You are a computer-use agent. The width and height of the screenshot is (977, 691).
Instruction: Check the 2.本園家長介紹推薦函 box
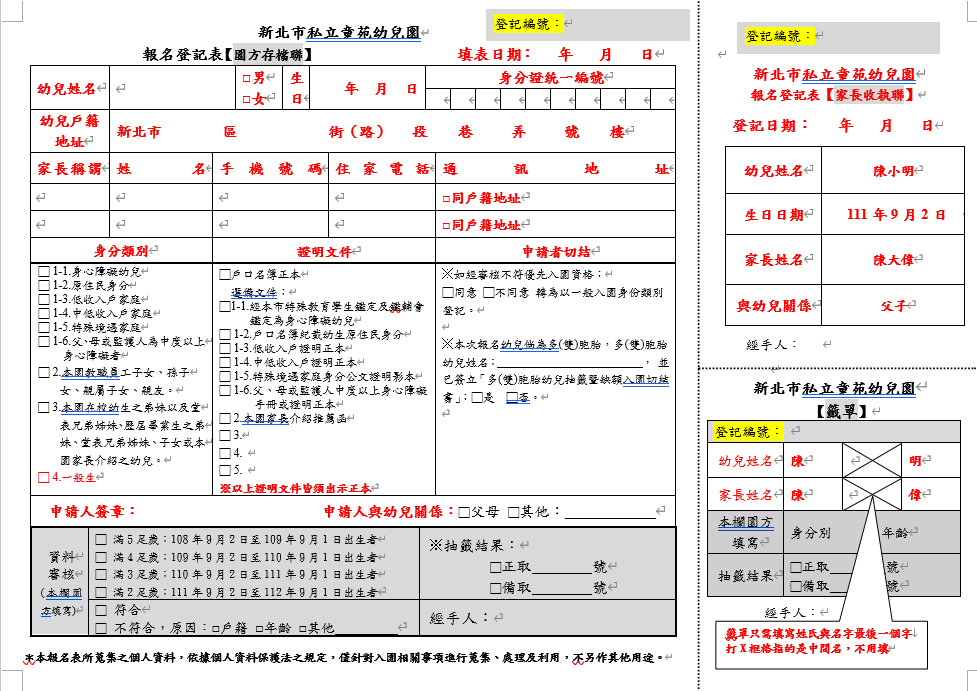pos(225,418)
